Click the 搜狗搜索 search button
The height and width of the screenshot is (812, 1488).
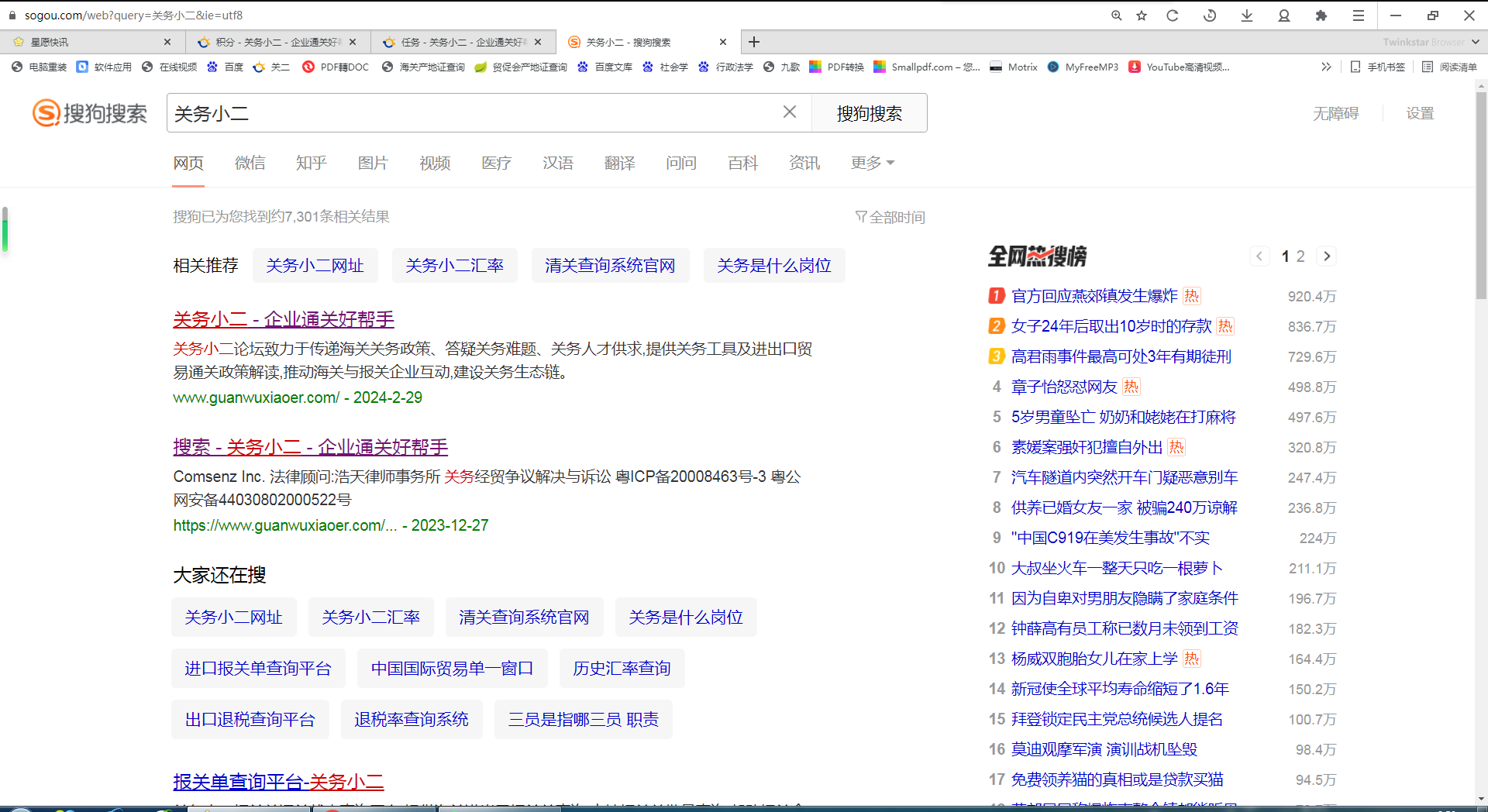pyautogui.click(x=870, y=113)
